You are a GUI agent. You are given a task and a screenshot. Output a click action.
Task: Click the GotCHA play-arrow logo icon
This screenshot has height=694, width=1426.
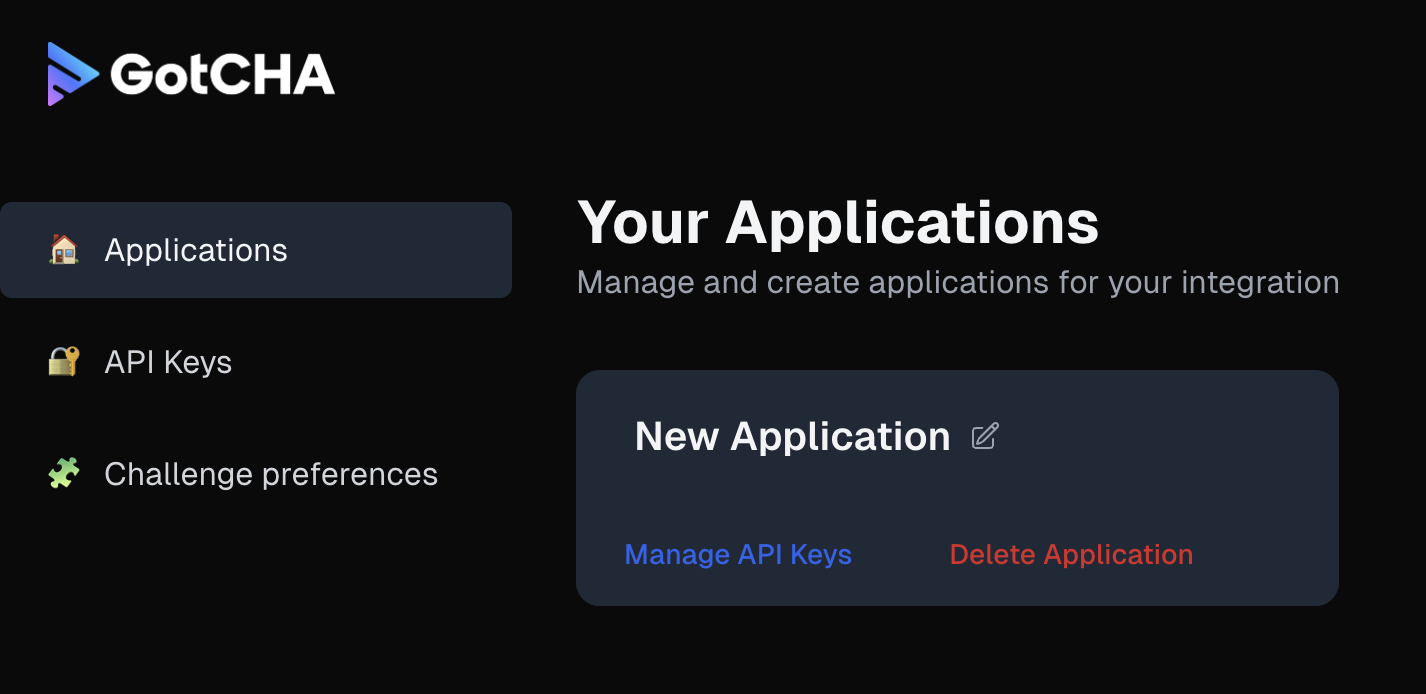click(x=72, y=74)
